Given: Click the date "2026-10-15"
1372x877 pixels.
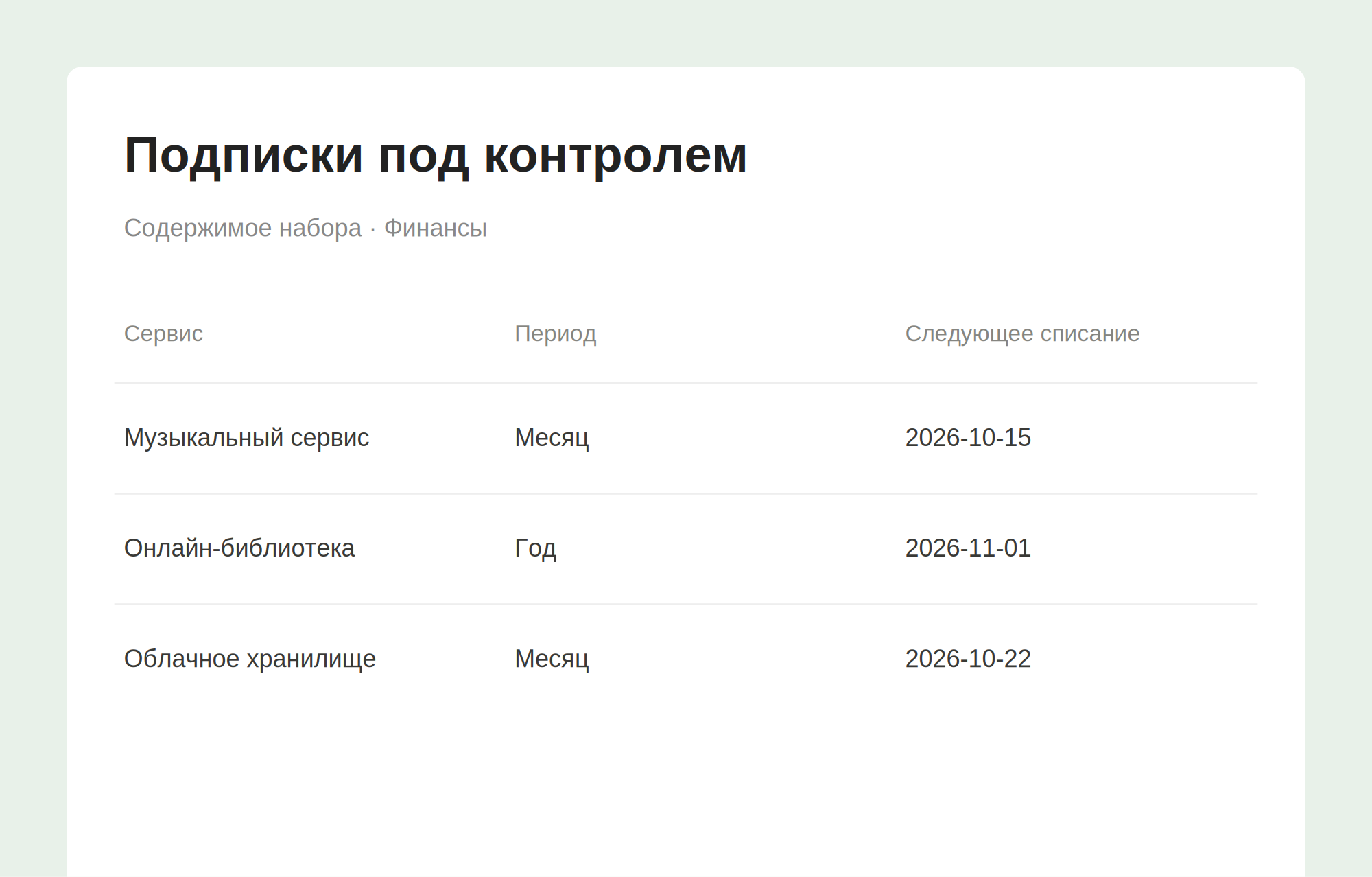Looking at the screenshot, I should point(968,438).
